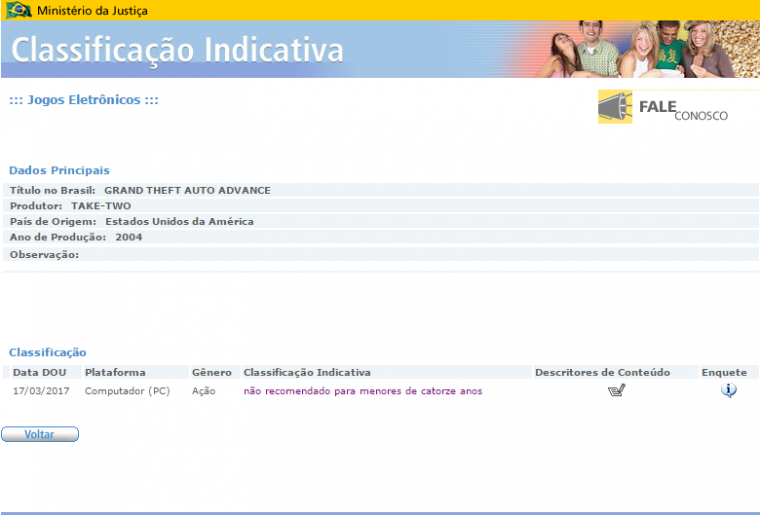Click the Observação field label
Screen dimensions: 760x515
pos(44,255)
